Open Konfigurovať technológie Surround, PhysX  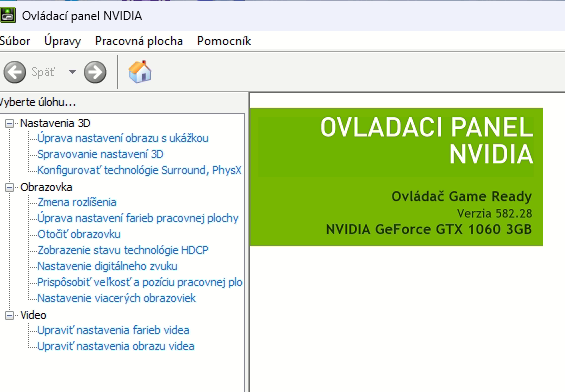(x=139, y=170)
